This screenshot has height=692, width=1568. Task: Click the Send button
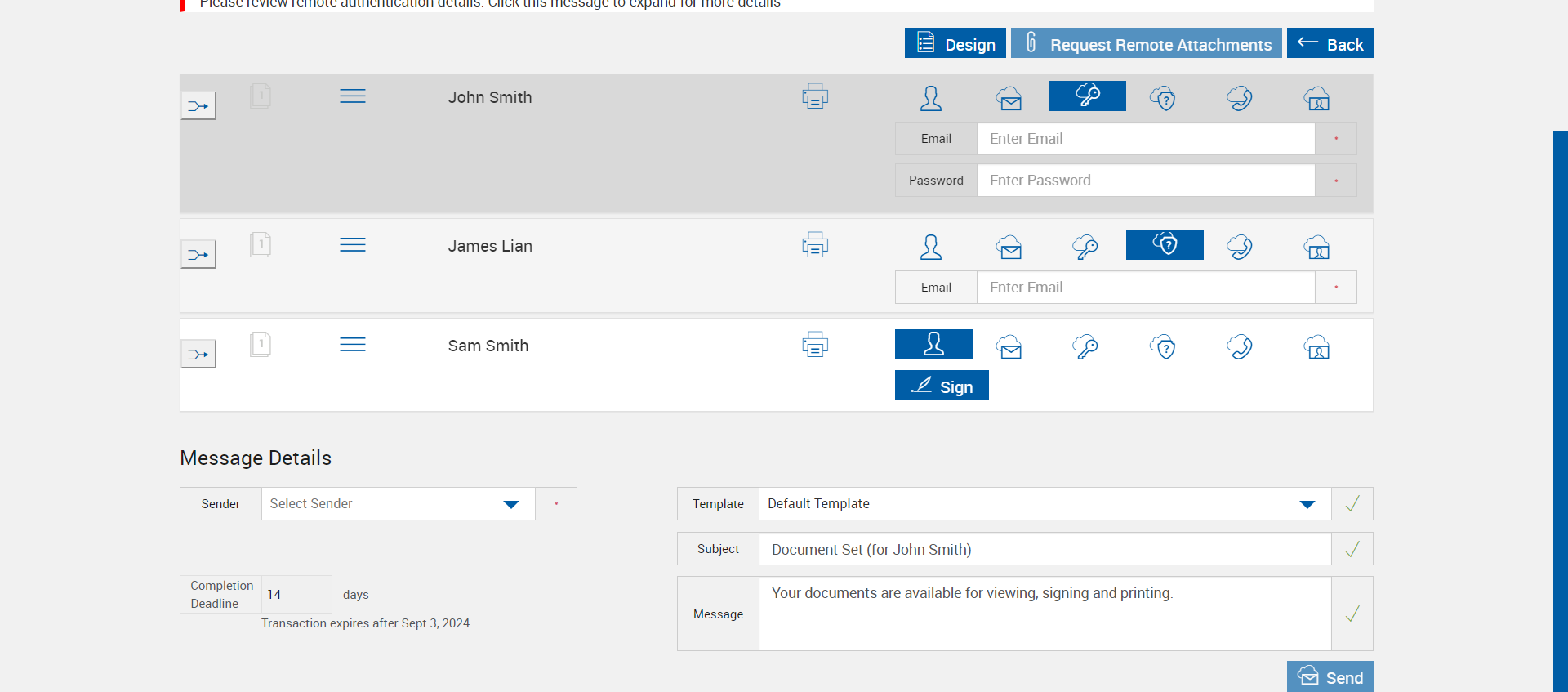1330,677
